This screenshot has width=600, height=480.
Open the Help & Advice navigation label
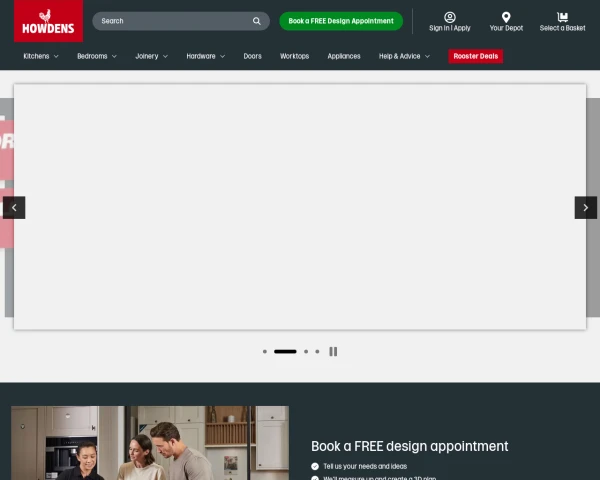tap(399, 56)
